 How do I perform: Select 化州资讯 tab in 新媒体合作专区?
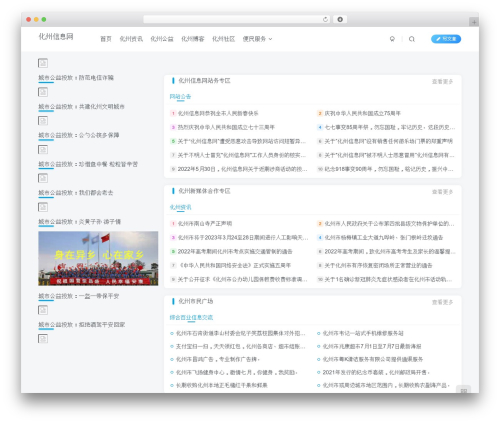(180, 207)
